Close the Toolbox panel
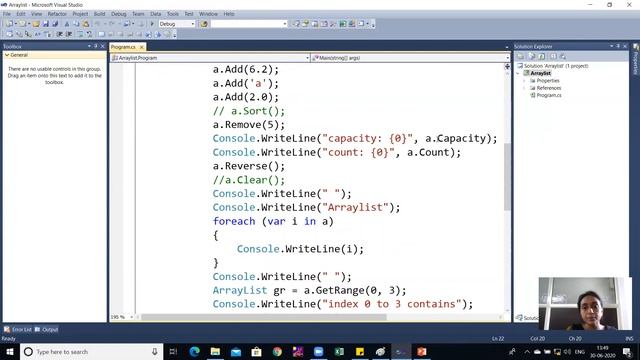Screen dimensions: 640x360 coord(102,46)
